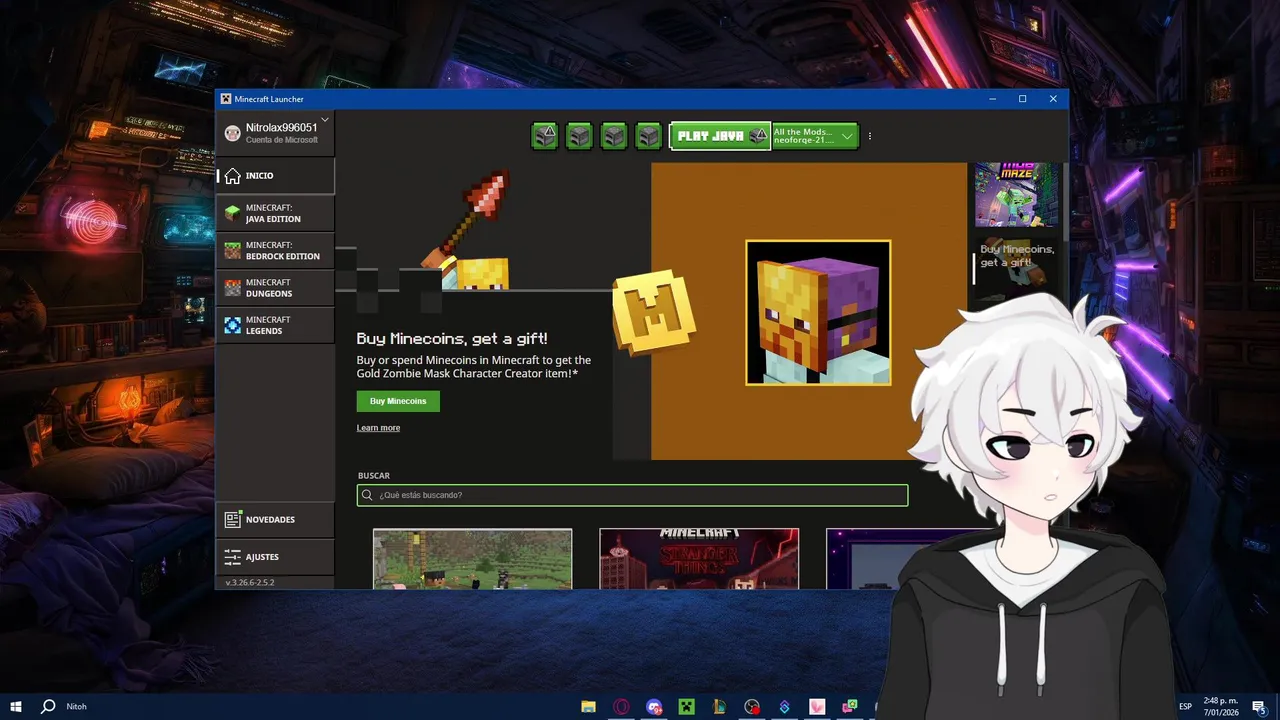Click the ESP language indicator

1185,706
